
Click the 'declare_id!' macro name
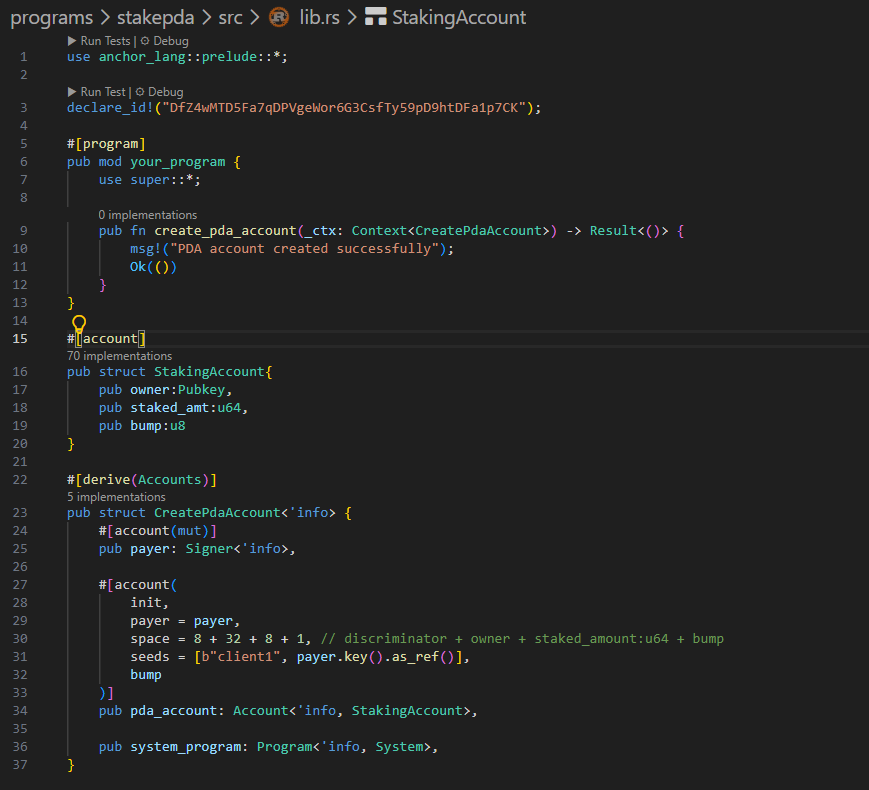tap(110, 108)
